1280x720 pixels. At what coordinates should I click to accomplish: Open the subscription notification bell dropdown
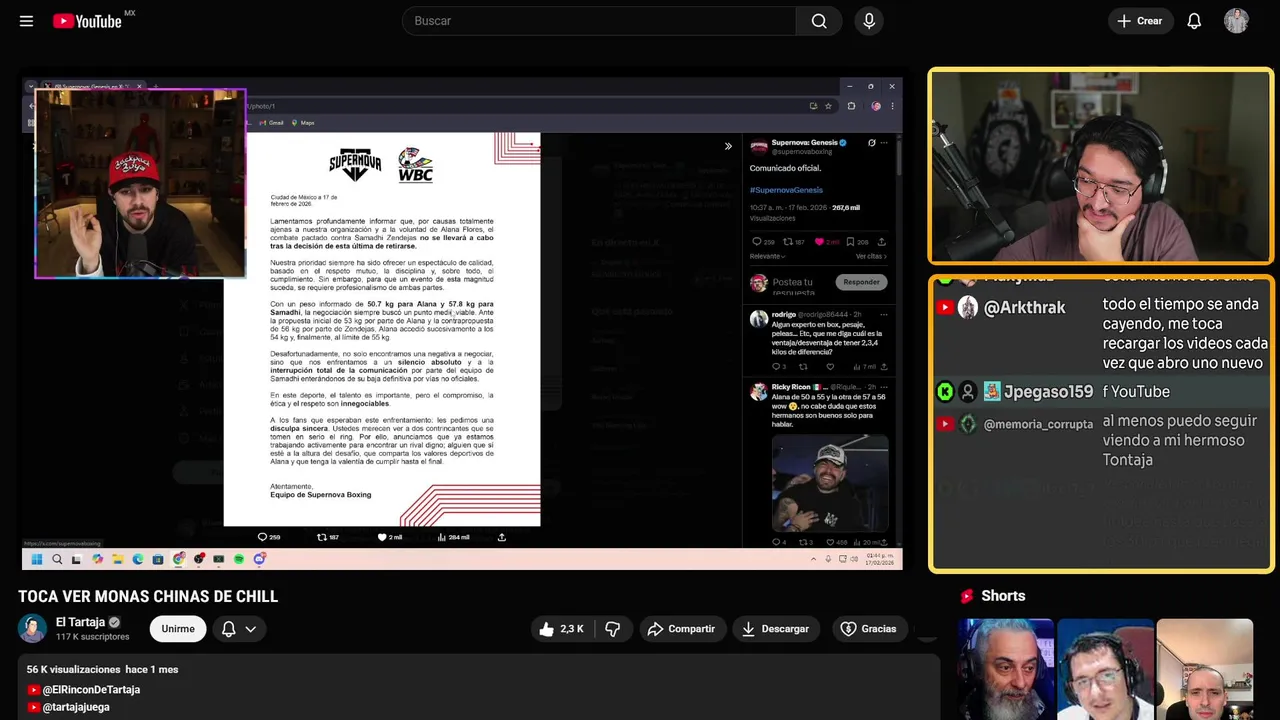click(x=238, y=629)
